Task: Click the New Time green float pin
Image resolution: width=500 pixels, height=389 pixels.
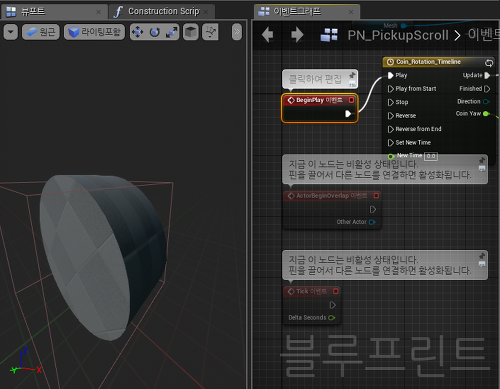Action: tap(391, 156)
